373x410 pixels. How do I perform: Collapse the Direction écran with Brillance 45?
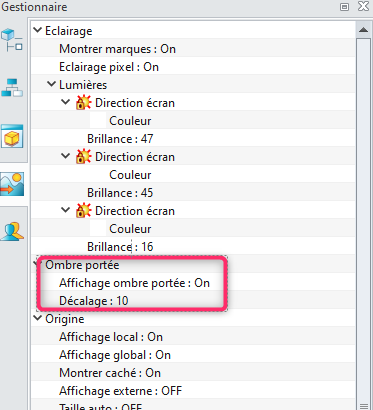pos(66,156)
